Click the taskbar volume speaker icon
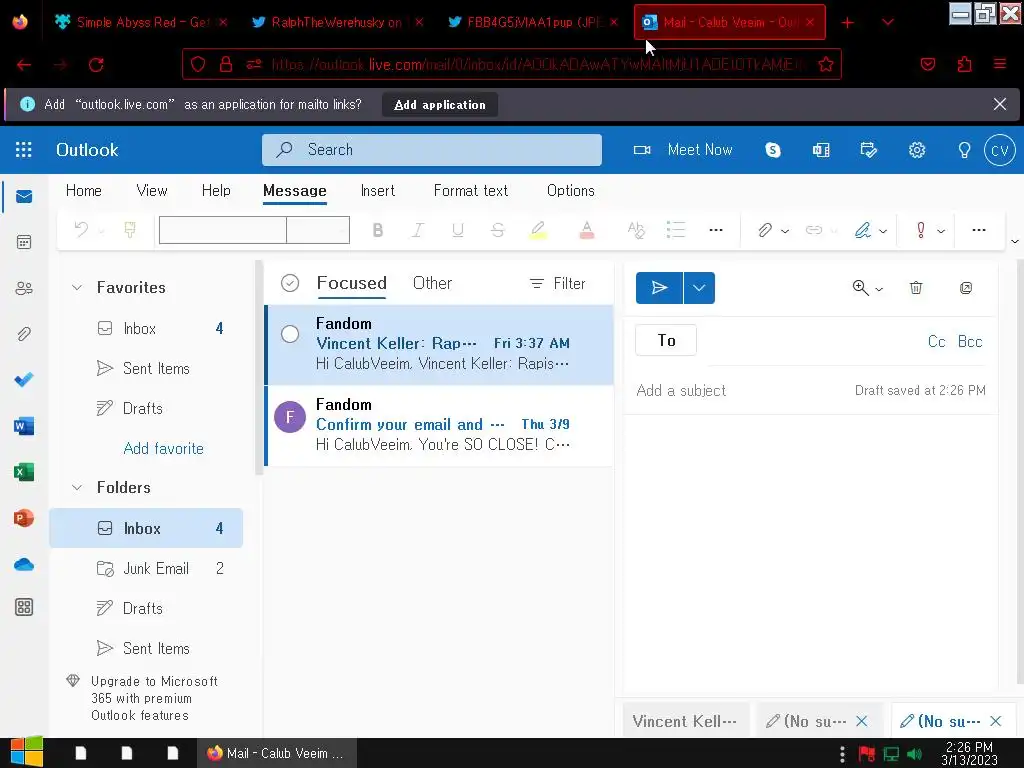 914,754
